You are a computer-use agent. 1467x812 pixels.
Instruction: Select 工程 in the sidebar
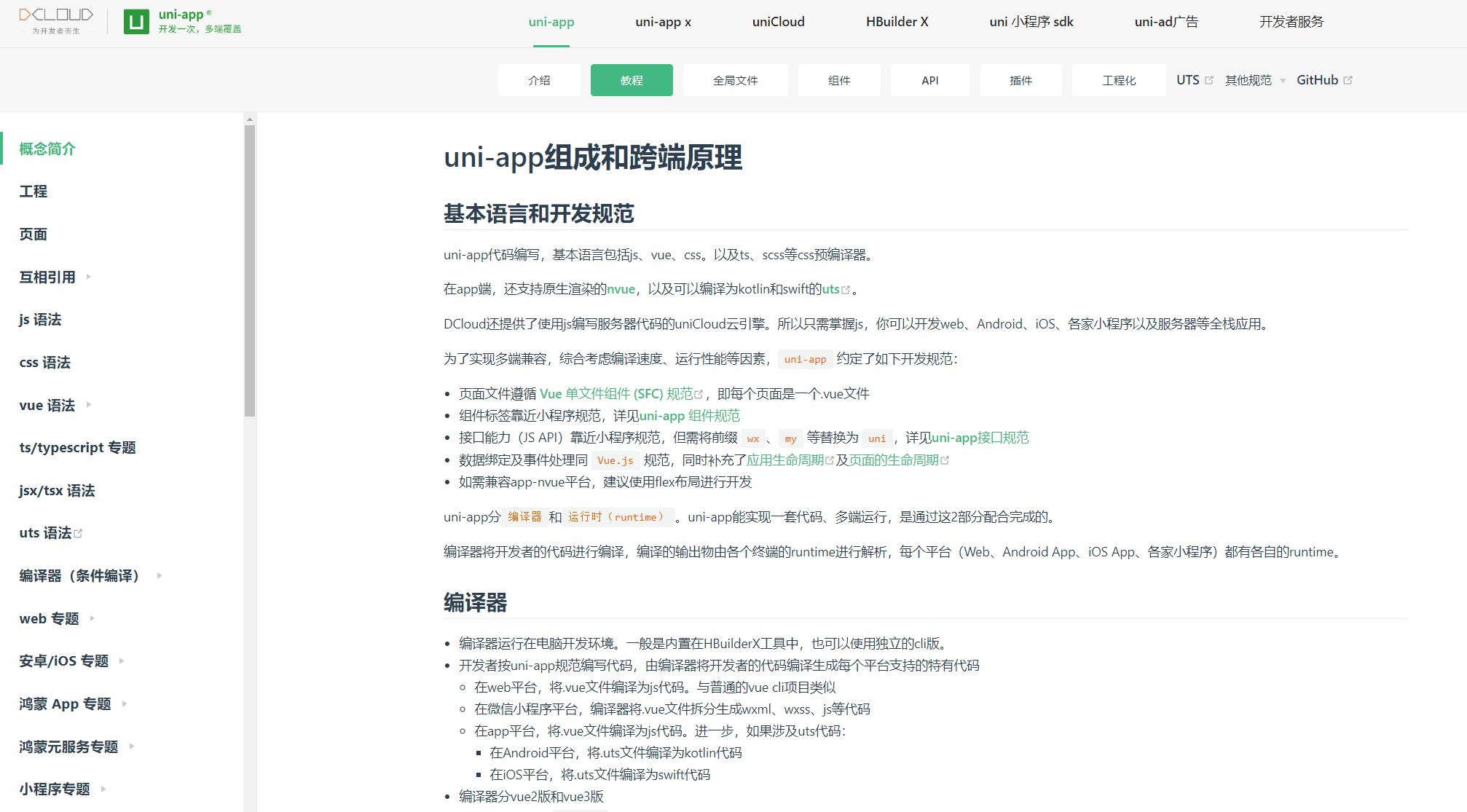coord(34,192)
